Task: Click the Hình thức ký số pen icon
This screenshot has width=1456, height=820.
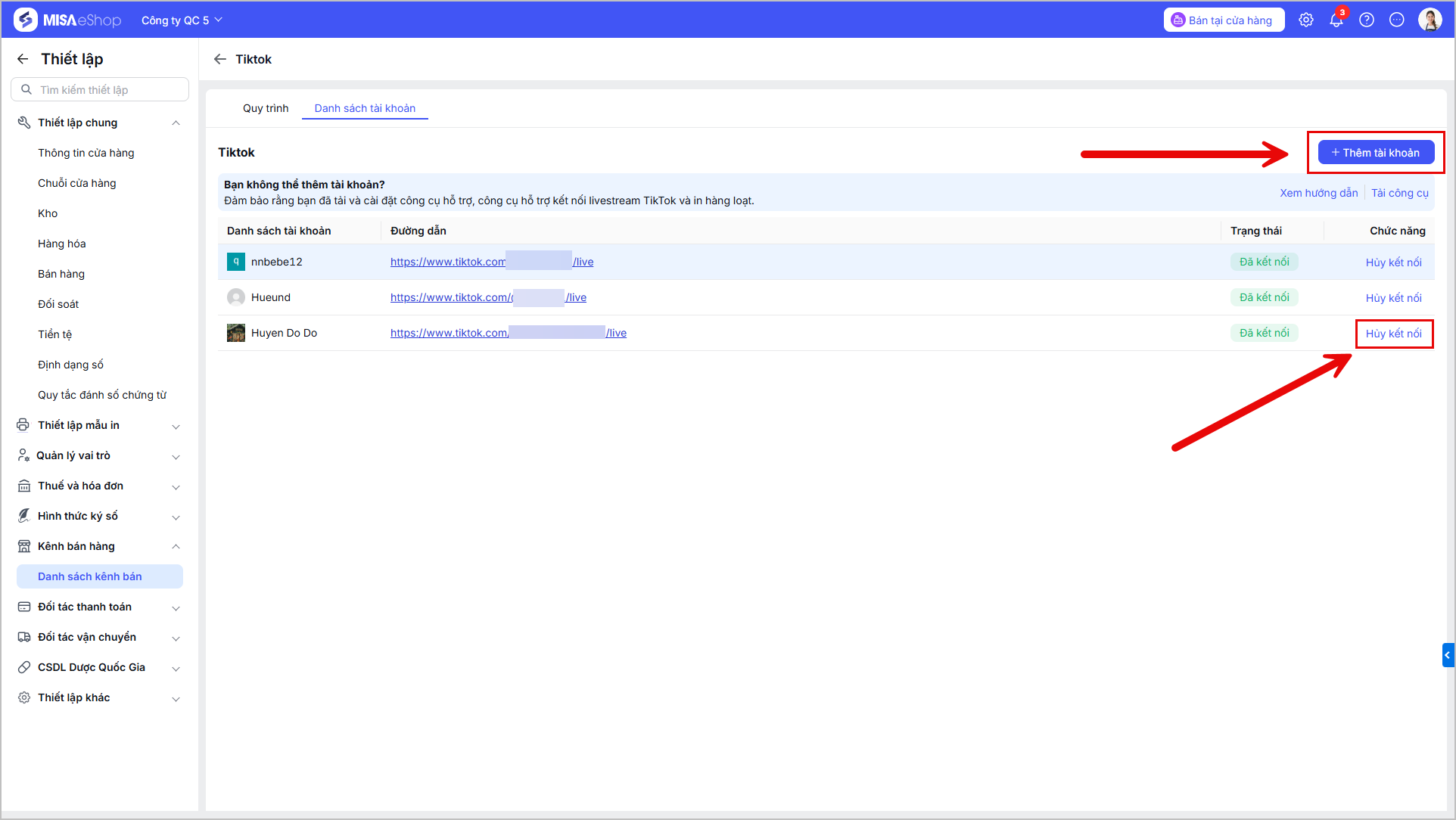Action: point(24,516)
